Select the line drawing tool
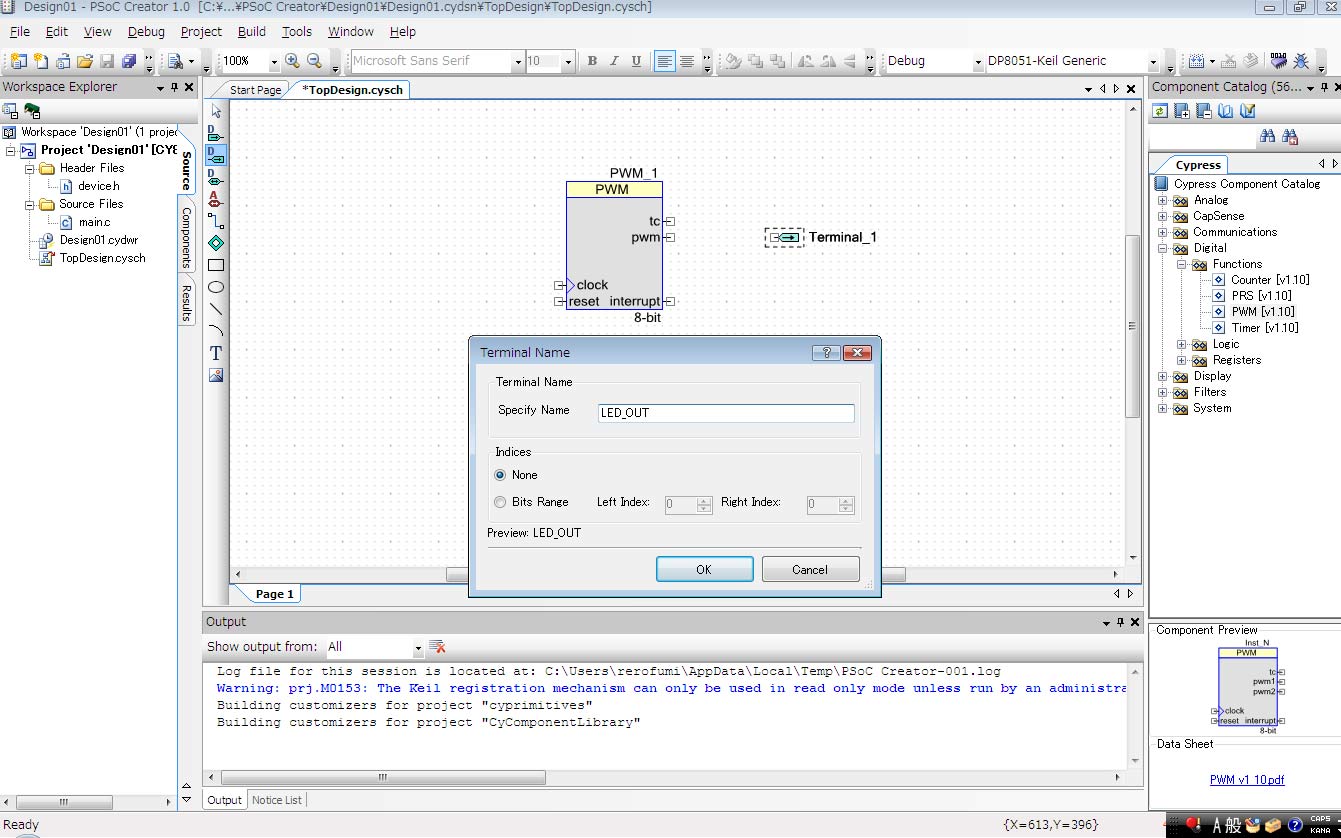Screen dimensions: 1341x838 coord(216,309)
